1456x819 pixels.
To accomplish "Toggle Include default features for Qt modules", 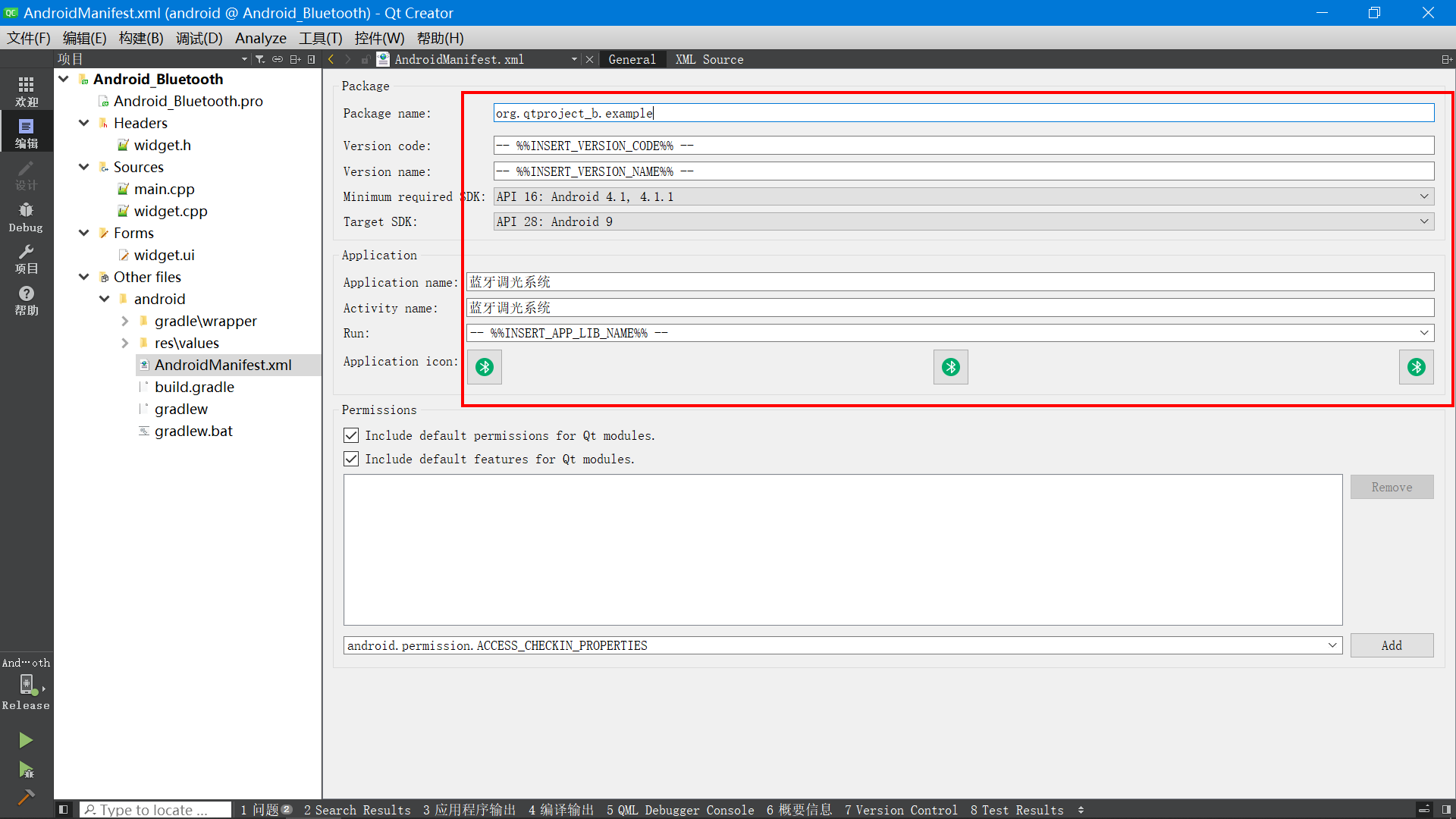I will [x=351, y=459].
